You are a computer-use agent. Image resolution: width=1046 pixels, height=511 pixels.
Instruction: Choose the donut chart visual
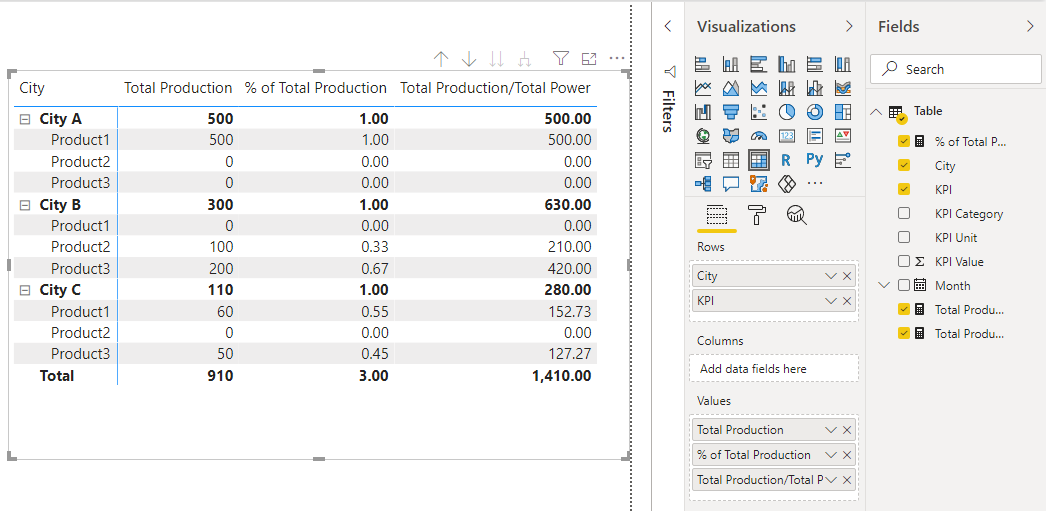[815, 111]
